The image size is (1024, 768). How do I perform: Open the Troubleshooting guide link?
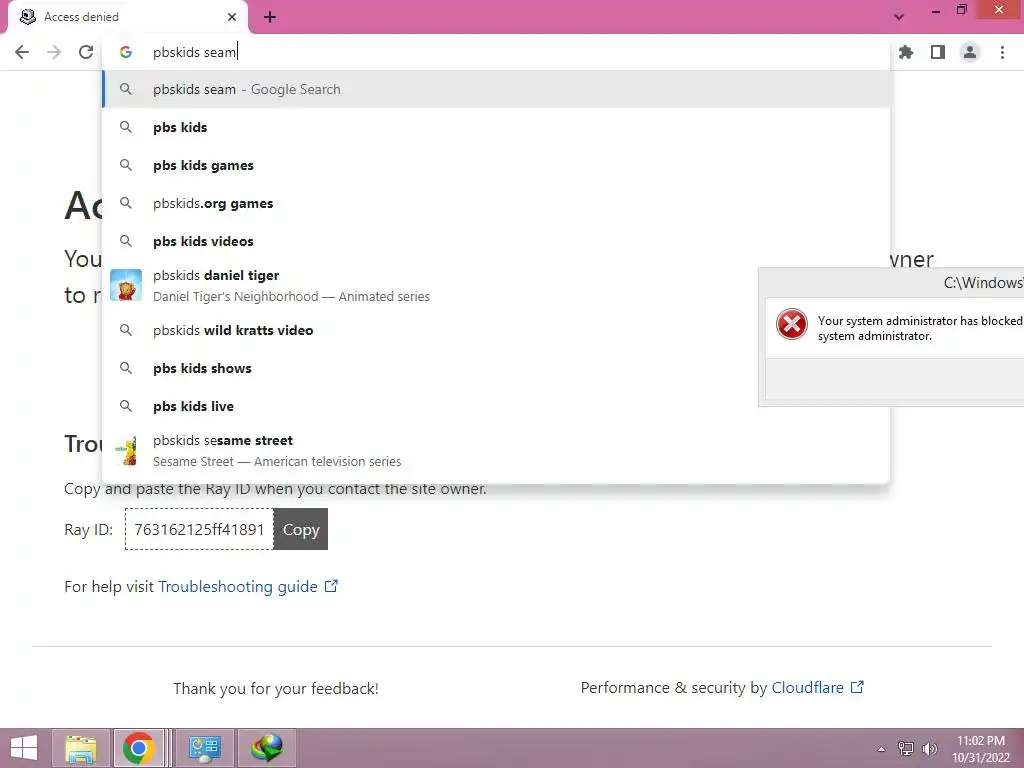pos(248,586)
